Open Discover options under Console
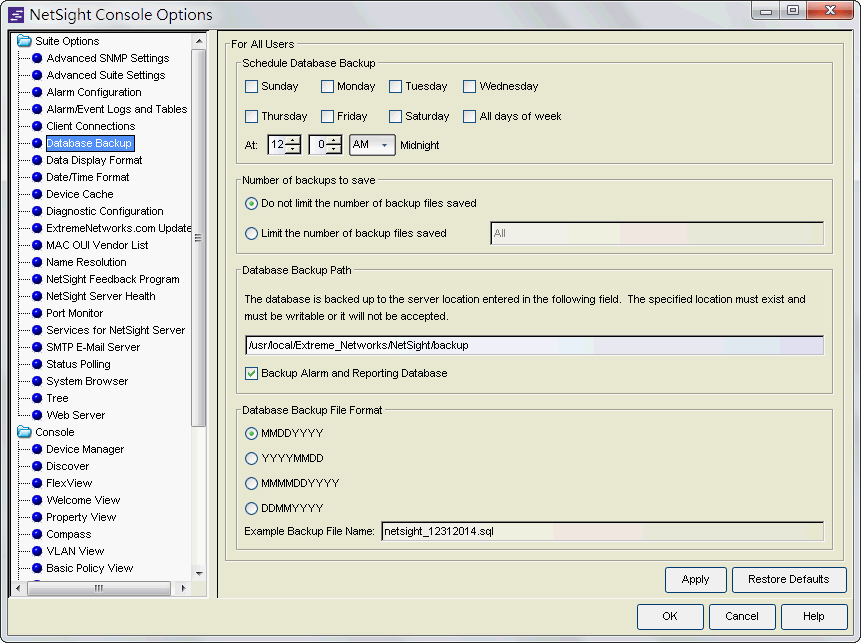This screenshot has width=861, height=643. (x=67, y=467)
